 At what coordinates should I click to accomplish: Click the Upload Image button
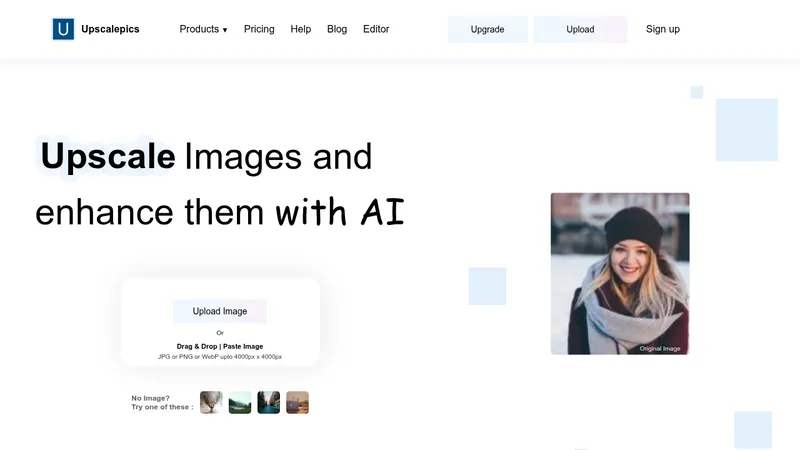point(220,311)
